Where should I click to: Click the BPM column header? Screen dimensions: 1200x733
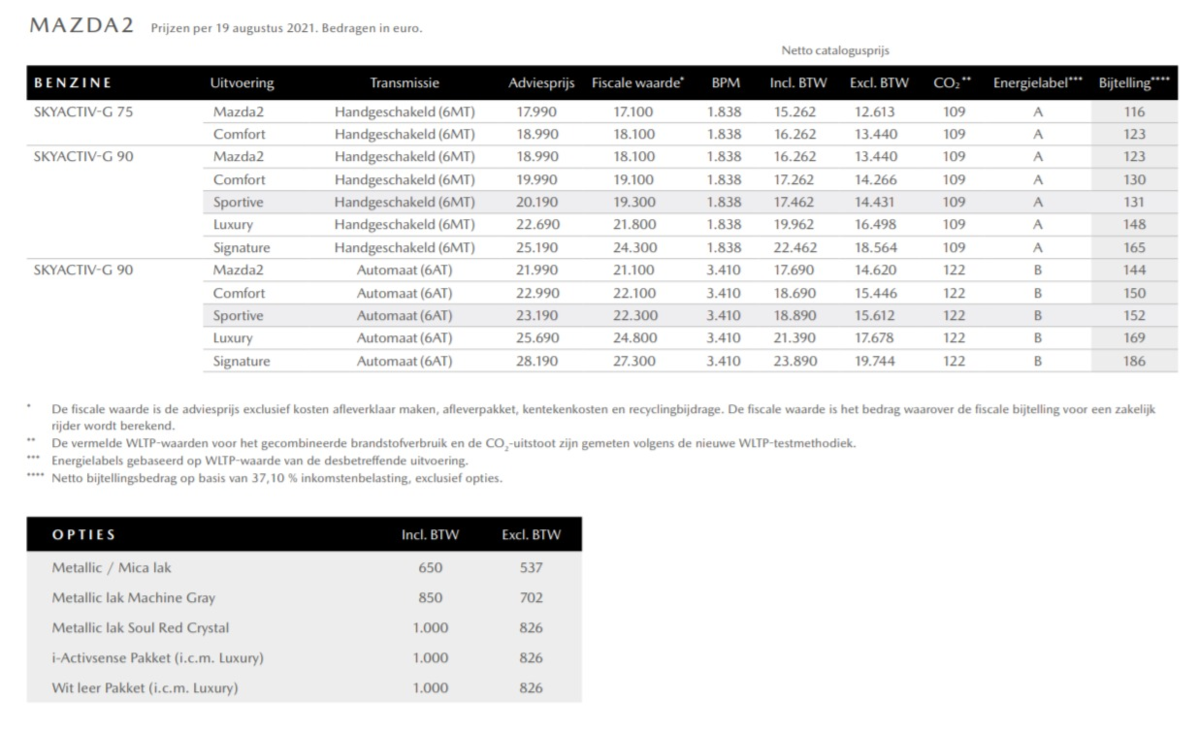point(725,83)
